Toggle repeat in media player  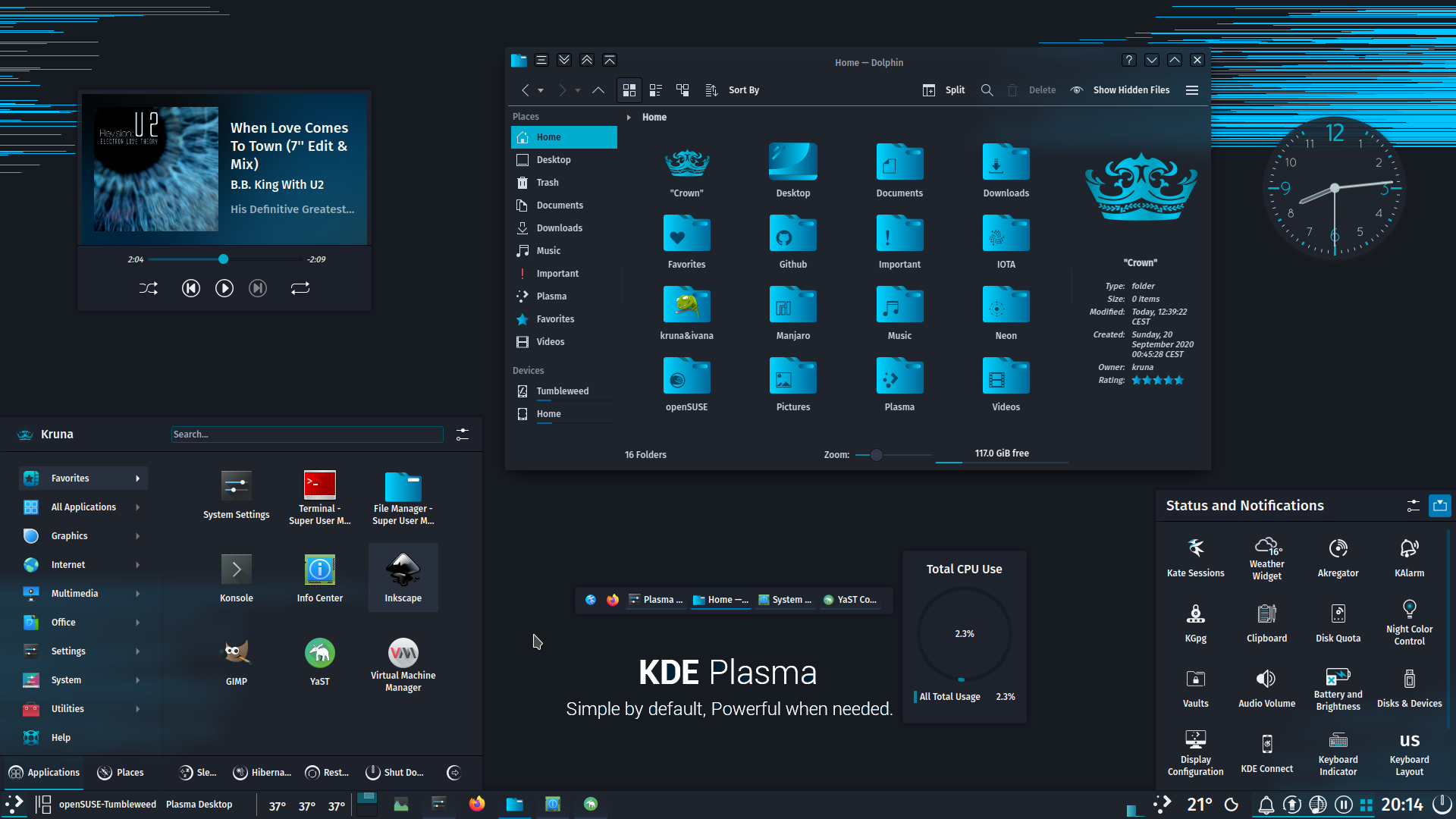[x=300, y=288]
